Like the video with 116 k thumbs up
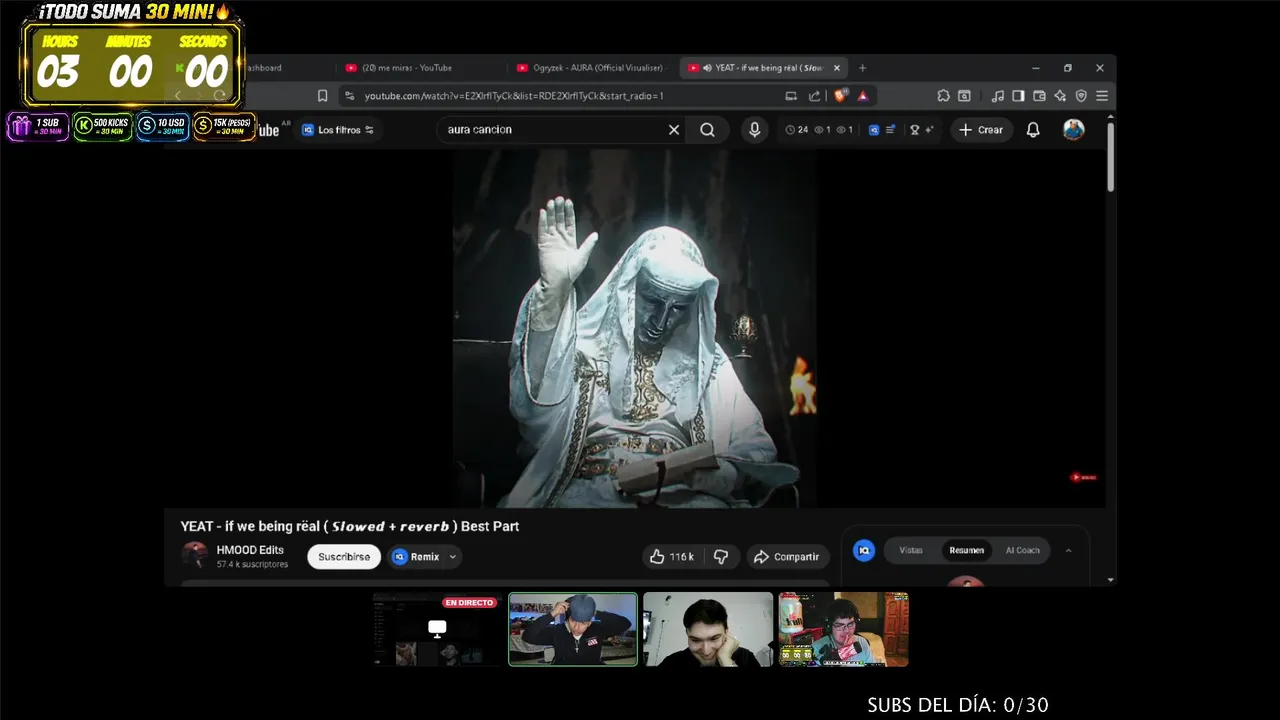The image size is (1280, 720). (672, 557)
